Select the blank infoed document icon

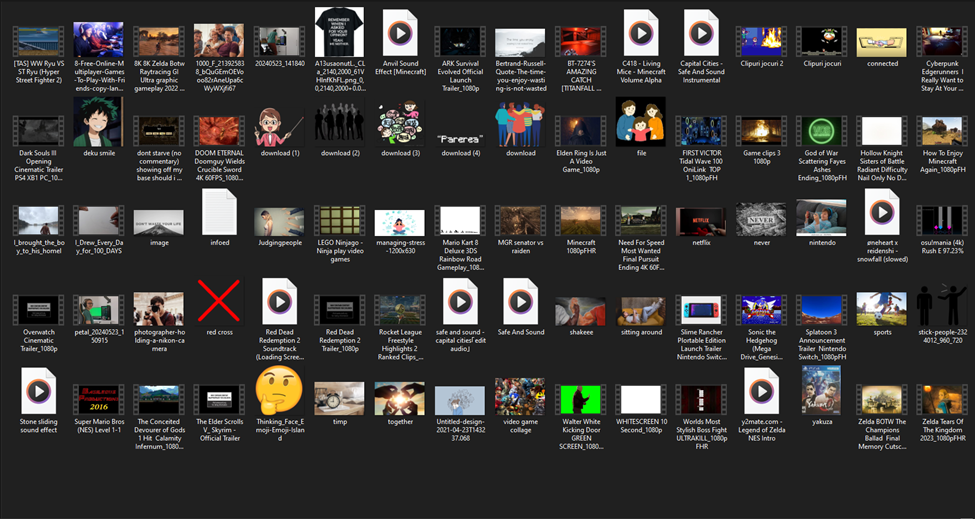click(219, 213)
